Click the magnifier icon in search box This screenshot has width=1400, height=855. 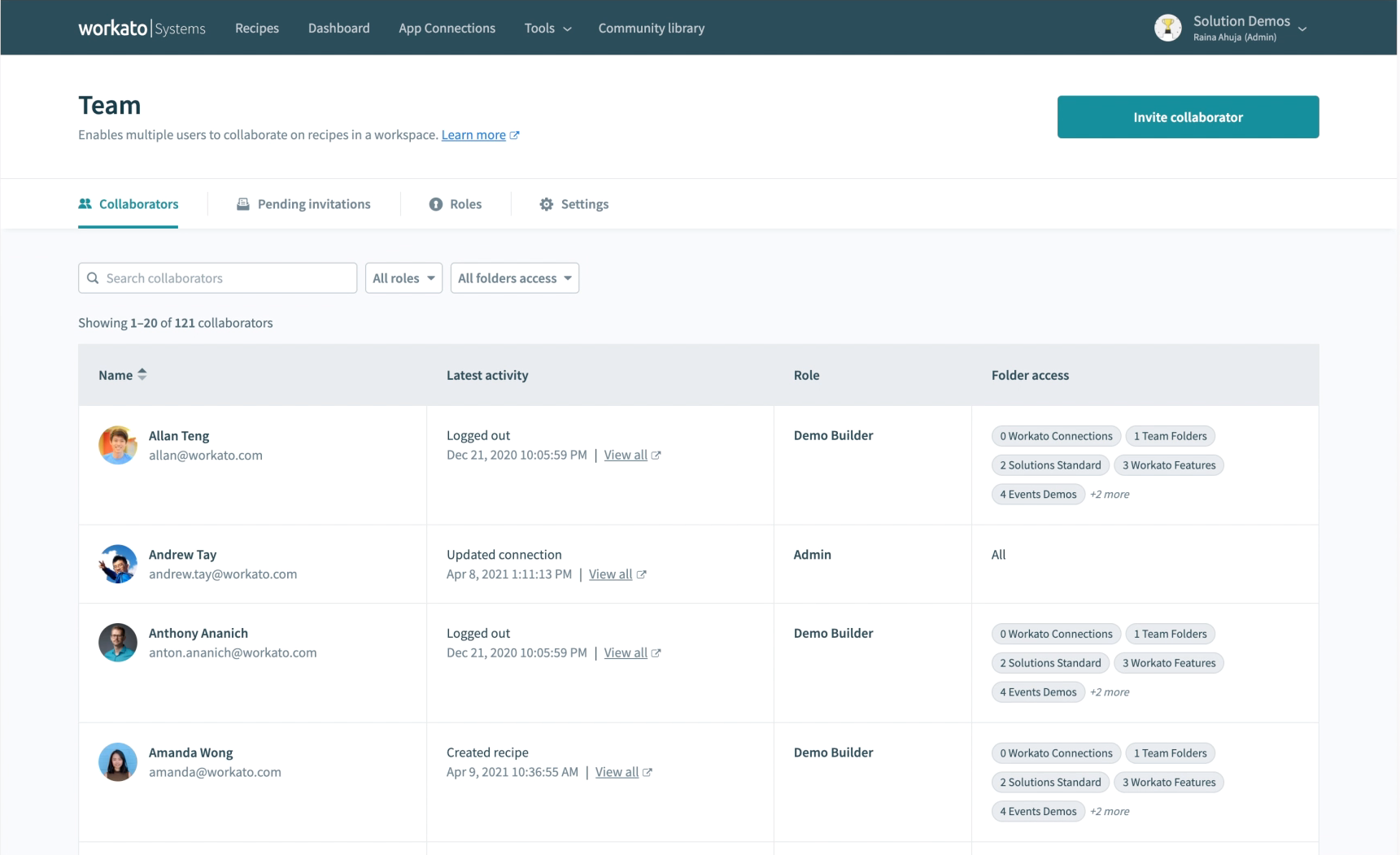pos(93,278)
